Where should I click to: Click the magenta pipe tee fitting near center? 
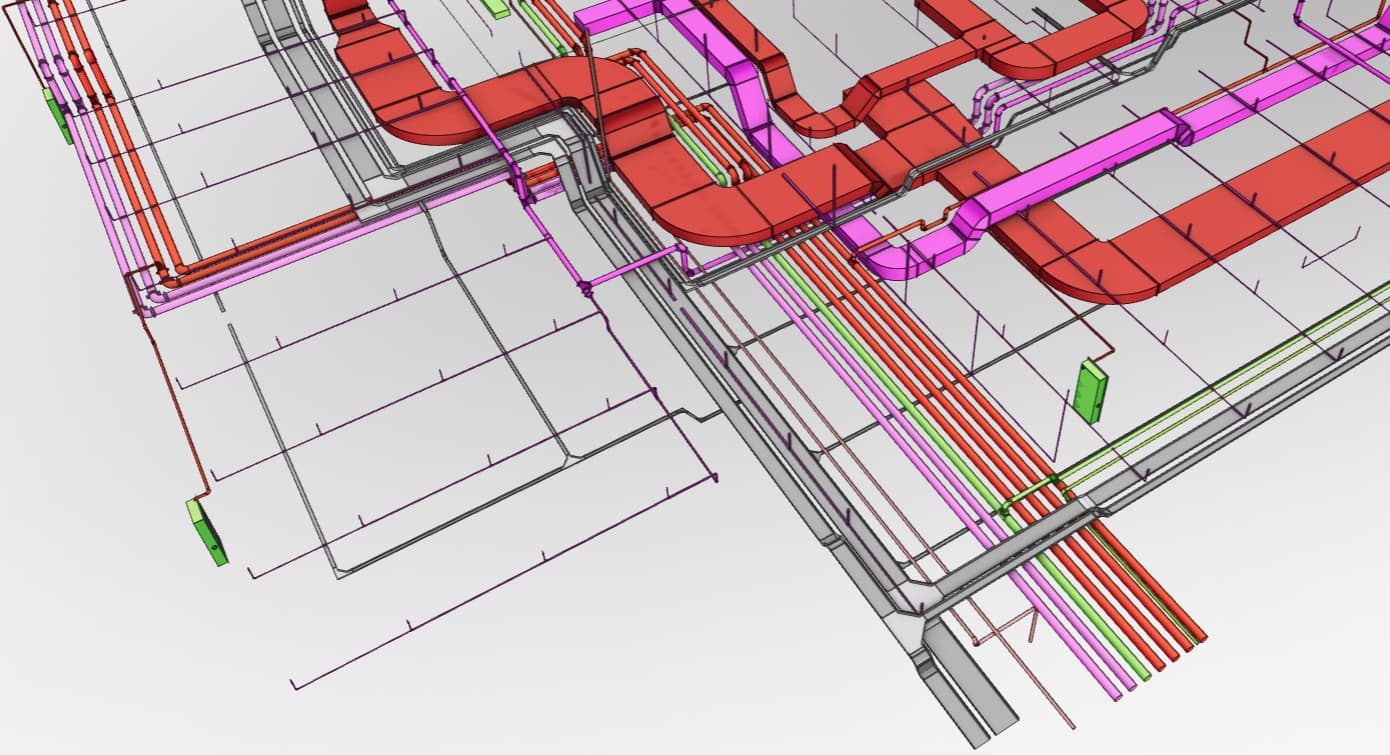(x=584, y=289)
